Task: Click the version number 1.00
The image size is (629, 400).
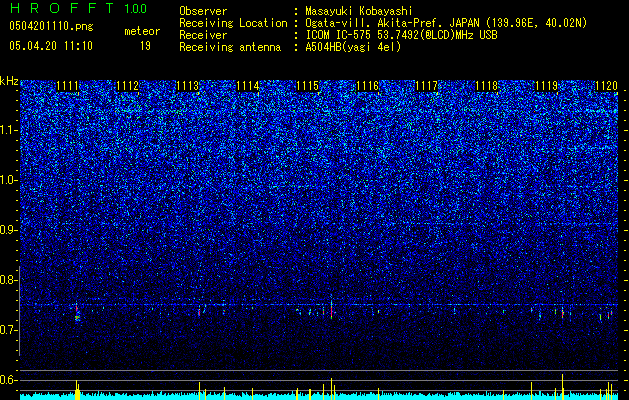Action: [x=136, y=9]
